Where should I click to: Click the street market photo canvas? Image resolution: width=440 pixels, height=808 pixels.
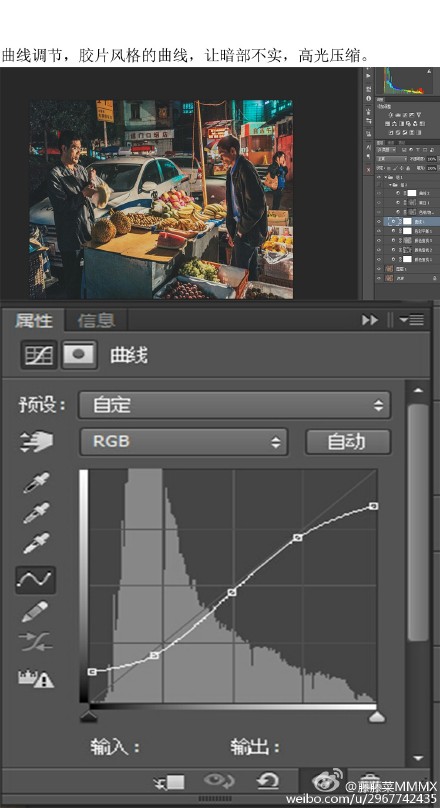click(x=161, y=199)
